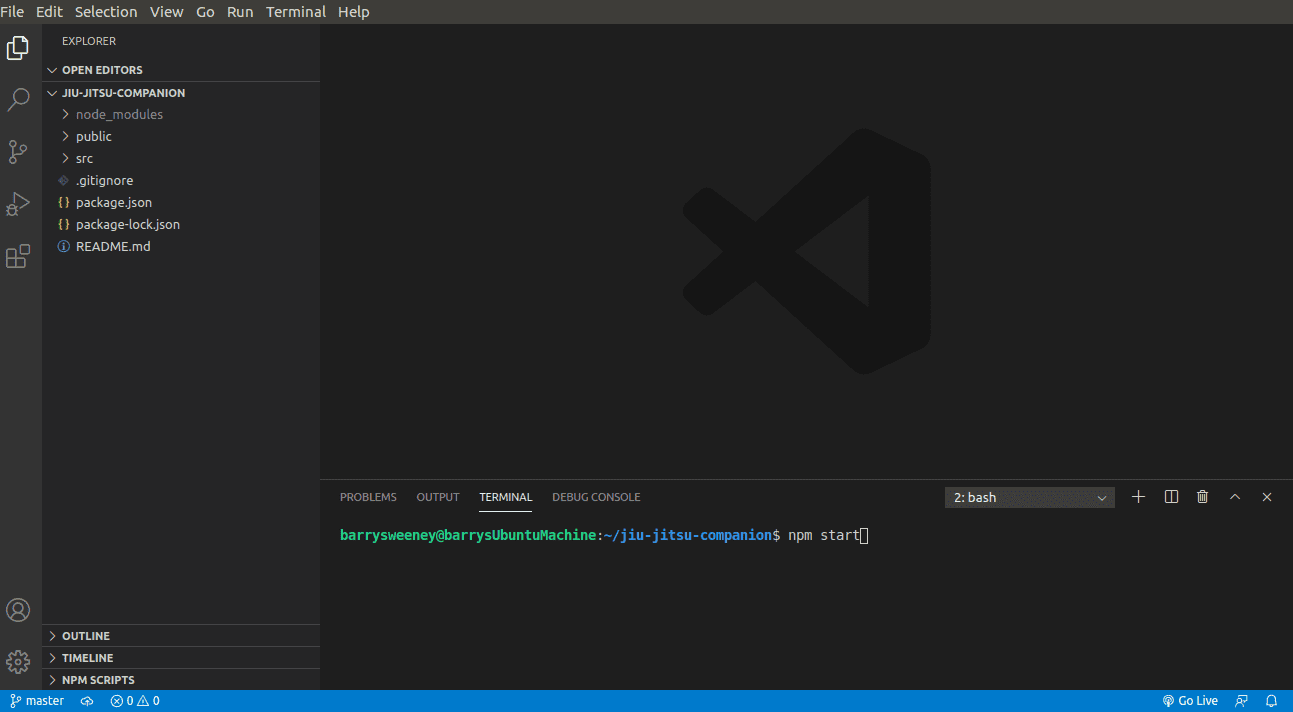The width and height of the screenshot is (1293, 712).
Task: Collapse the JIU-JITSU-COMPANION folder section
Action: 181,93
